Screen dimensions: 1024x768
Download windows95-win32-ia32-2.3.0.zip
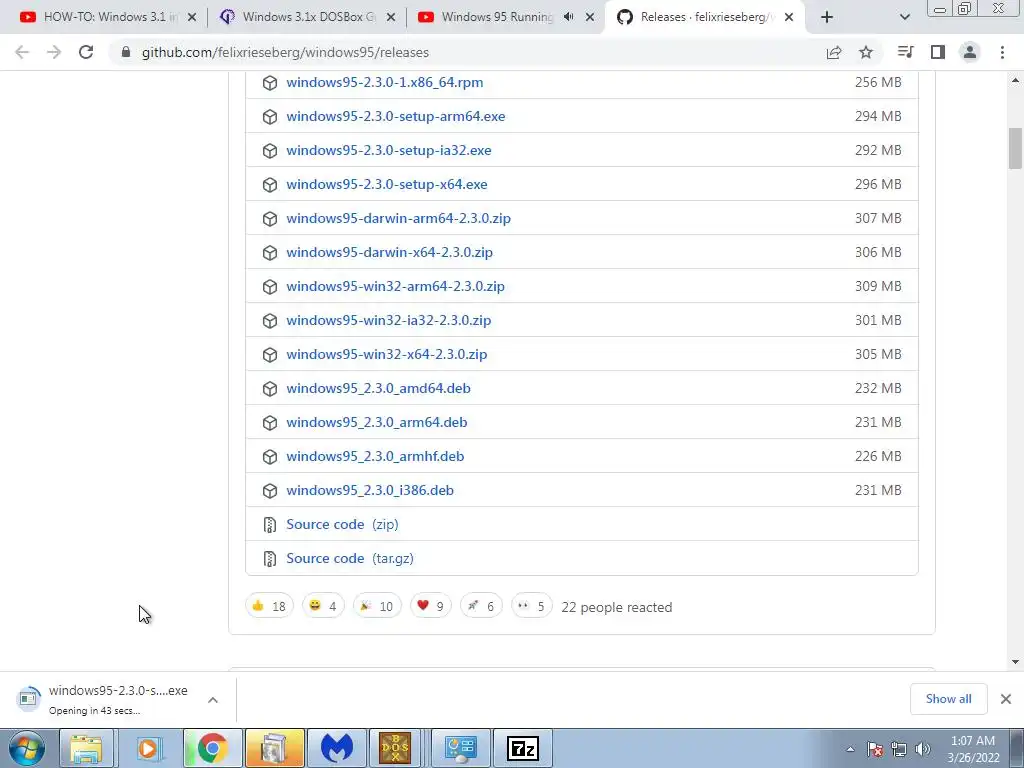[x=389, y=320]
